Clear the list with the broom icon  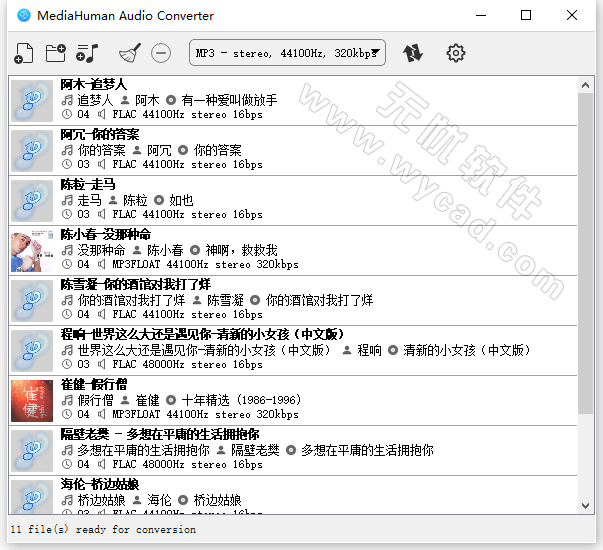(130, 53)
